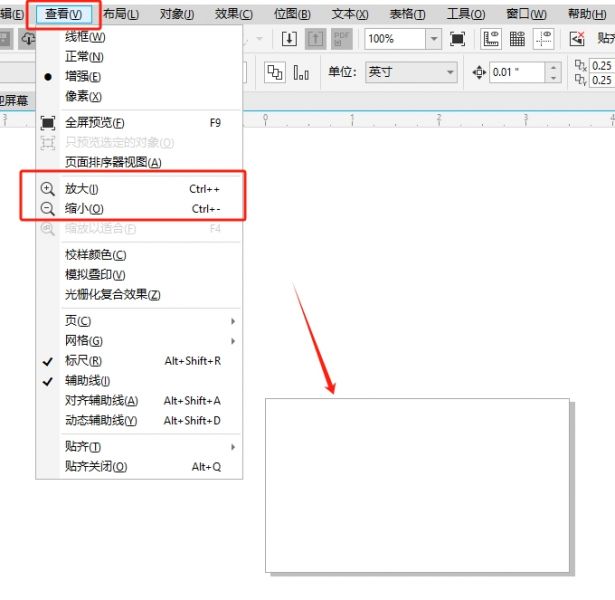
Task: Select 增强(E) view mode
Action: pyautogui.click(x=139, y=76)
